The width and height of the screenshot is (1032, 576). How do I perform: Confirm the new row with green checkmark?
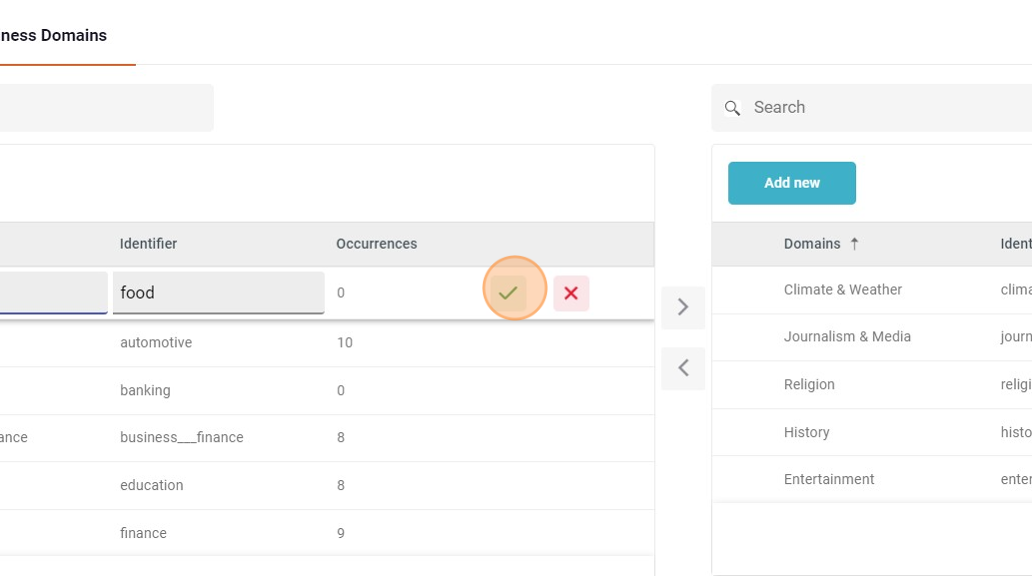[508, 293]
